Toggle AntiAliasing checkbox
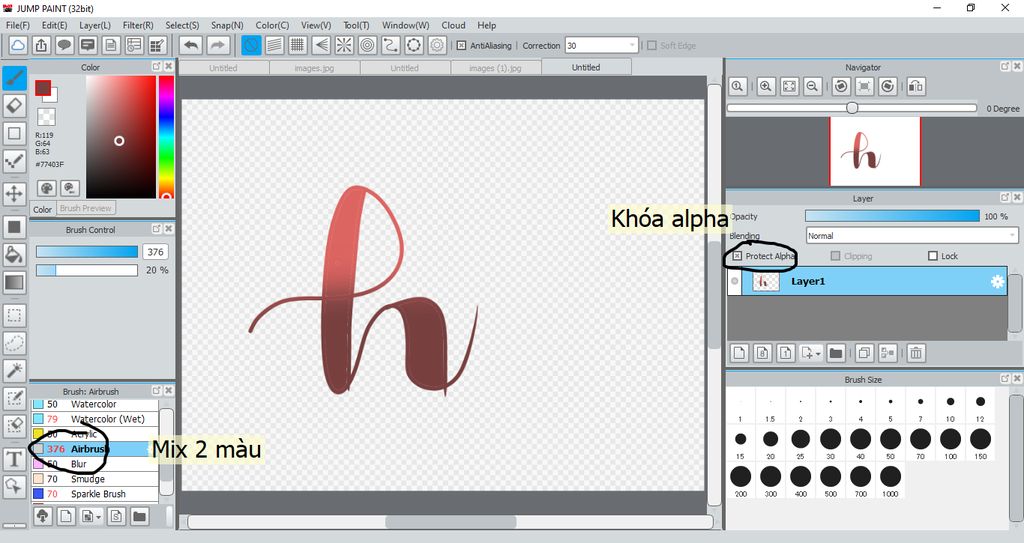 click(461, 46)
